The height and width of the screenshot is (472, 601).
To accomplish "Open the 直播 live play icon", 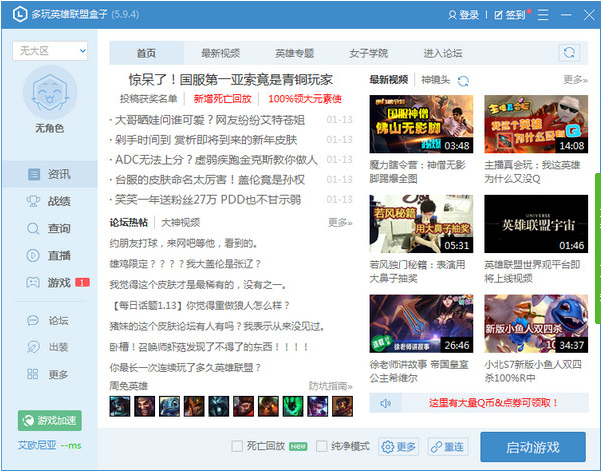I will (33, 256).
